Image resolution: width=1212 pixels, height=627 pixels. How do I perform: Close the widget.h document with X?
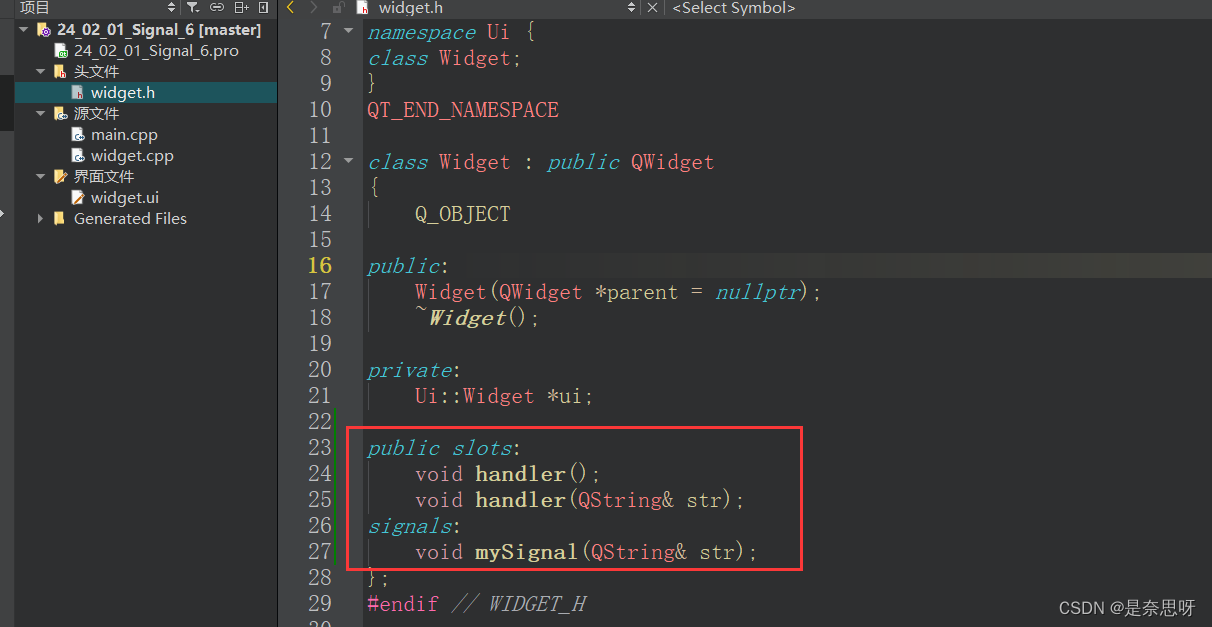click(x=653, y=7)
